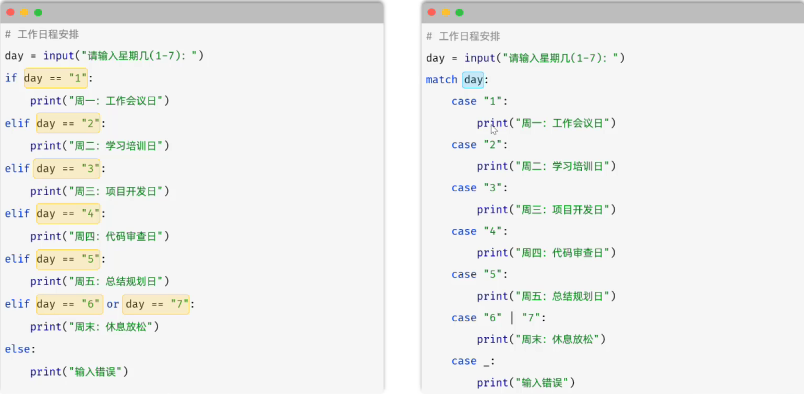Click print("周四: 代码审查日") in the left window
This screenshot has width=804, height=394.
(99, 236)
